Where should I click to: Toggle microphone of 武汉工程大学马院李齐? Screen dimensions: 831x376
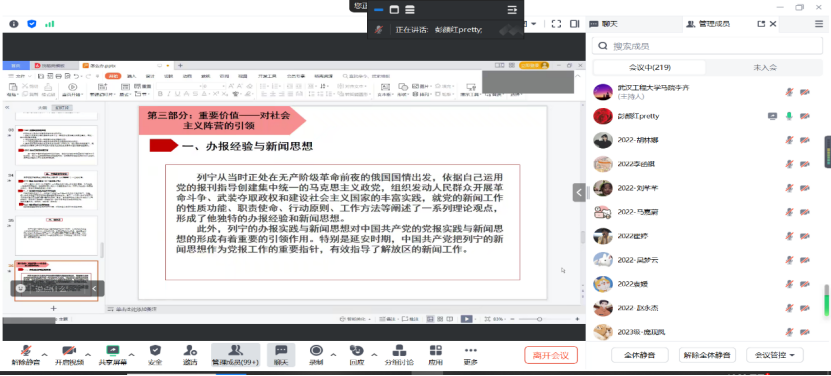click(x=789, y=92)
